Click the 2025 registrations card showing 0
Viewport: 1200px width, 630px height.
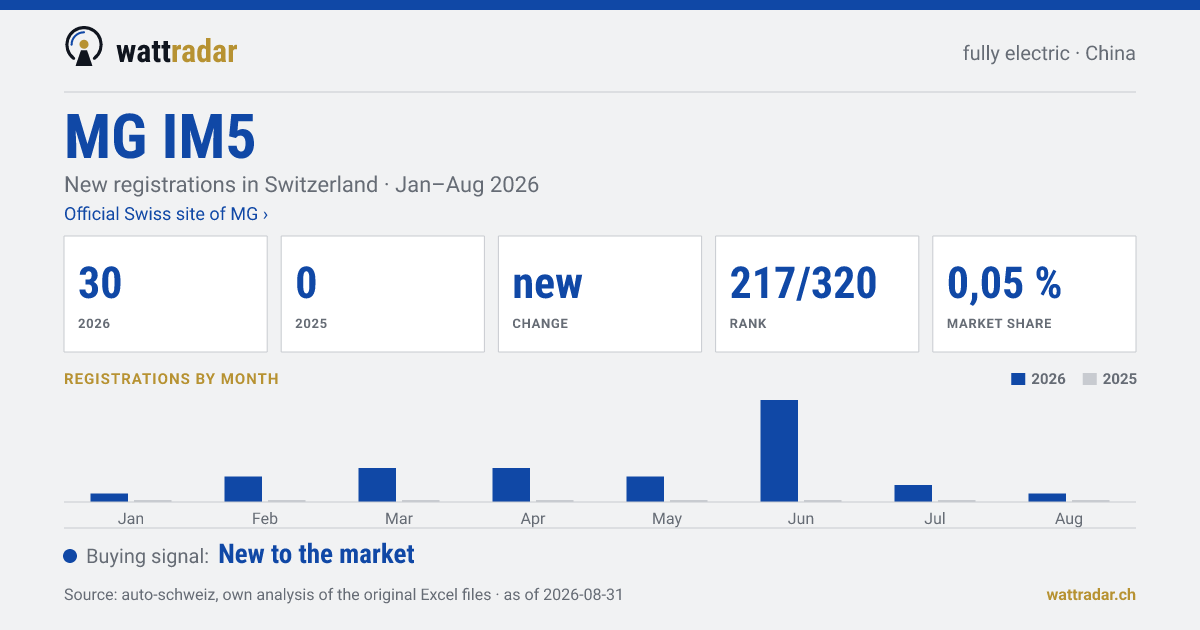tap(383, 294)
